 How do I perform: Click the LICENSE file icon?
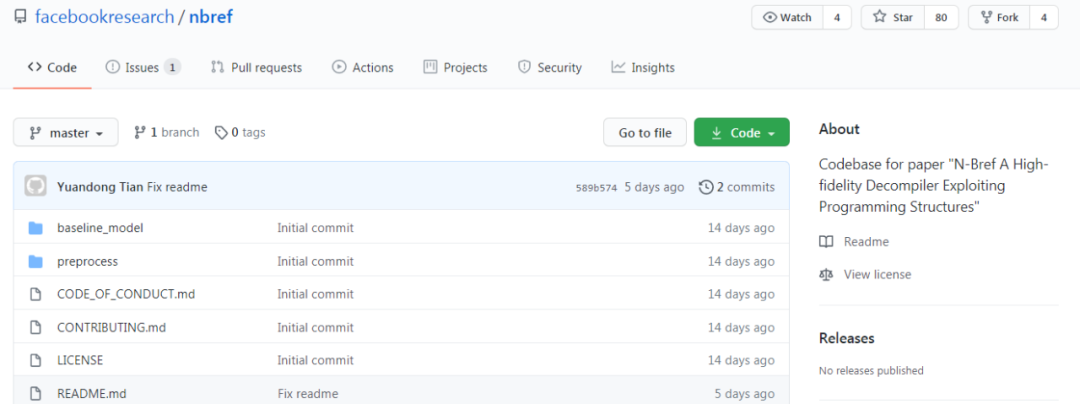point(36,360)
